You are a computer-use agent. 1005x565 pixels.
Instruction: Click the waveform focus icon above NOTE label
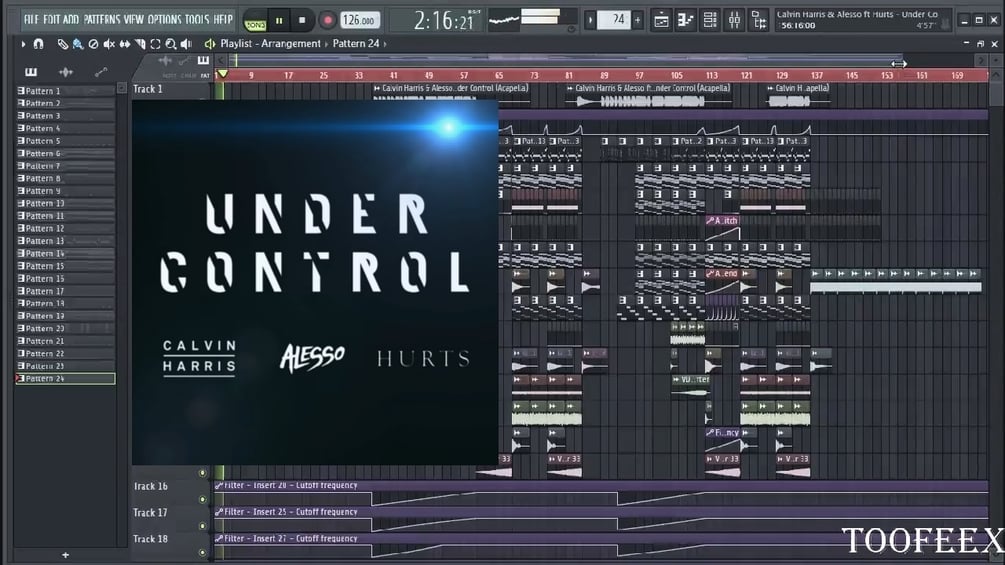[165, 61]
